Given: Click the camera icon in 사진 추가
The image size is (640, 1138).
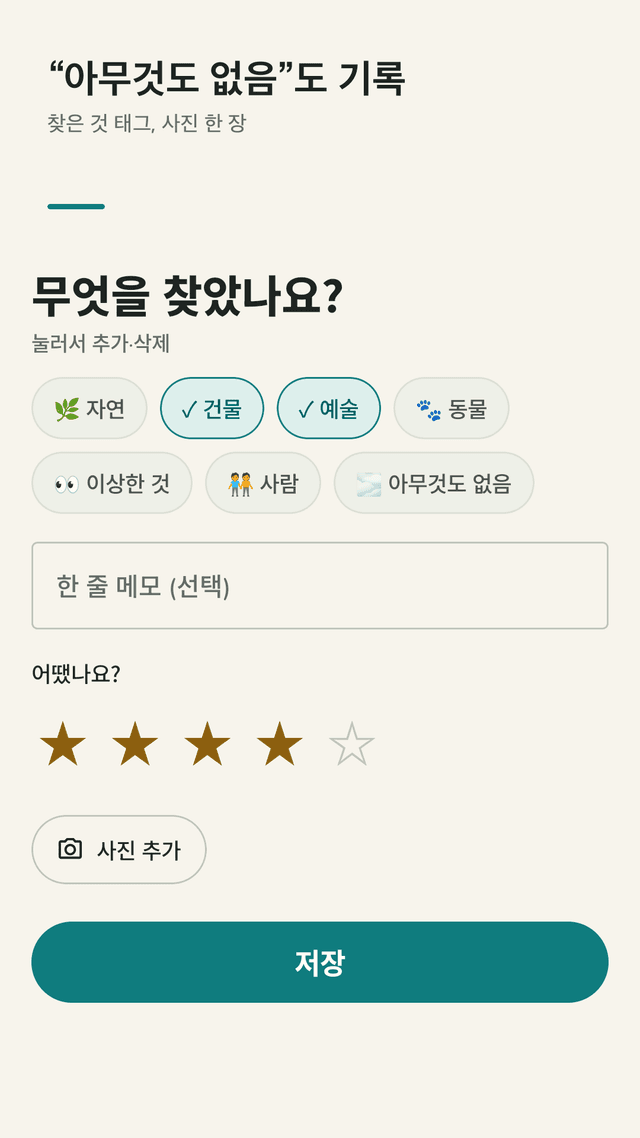Looking at the screenshot, I should [70, 848].
